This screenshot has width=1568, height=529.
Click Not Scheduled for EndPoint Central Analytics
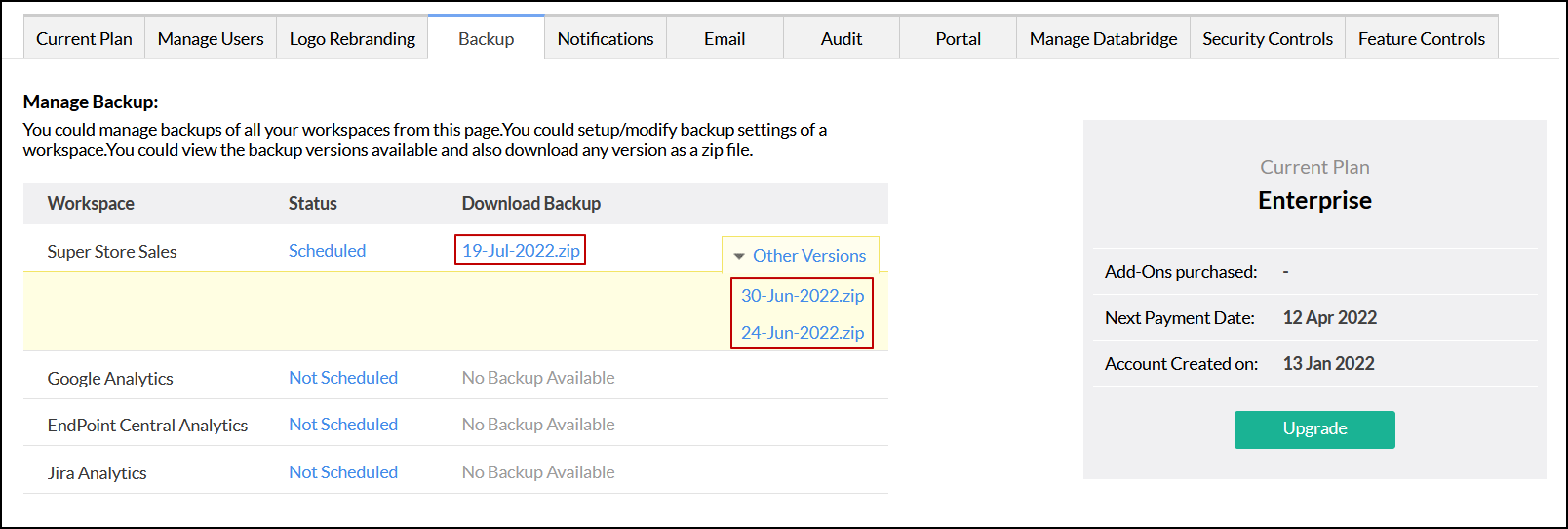(343, 425)
